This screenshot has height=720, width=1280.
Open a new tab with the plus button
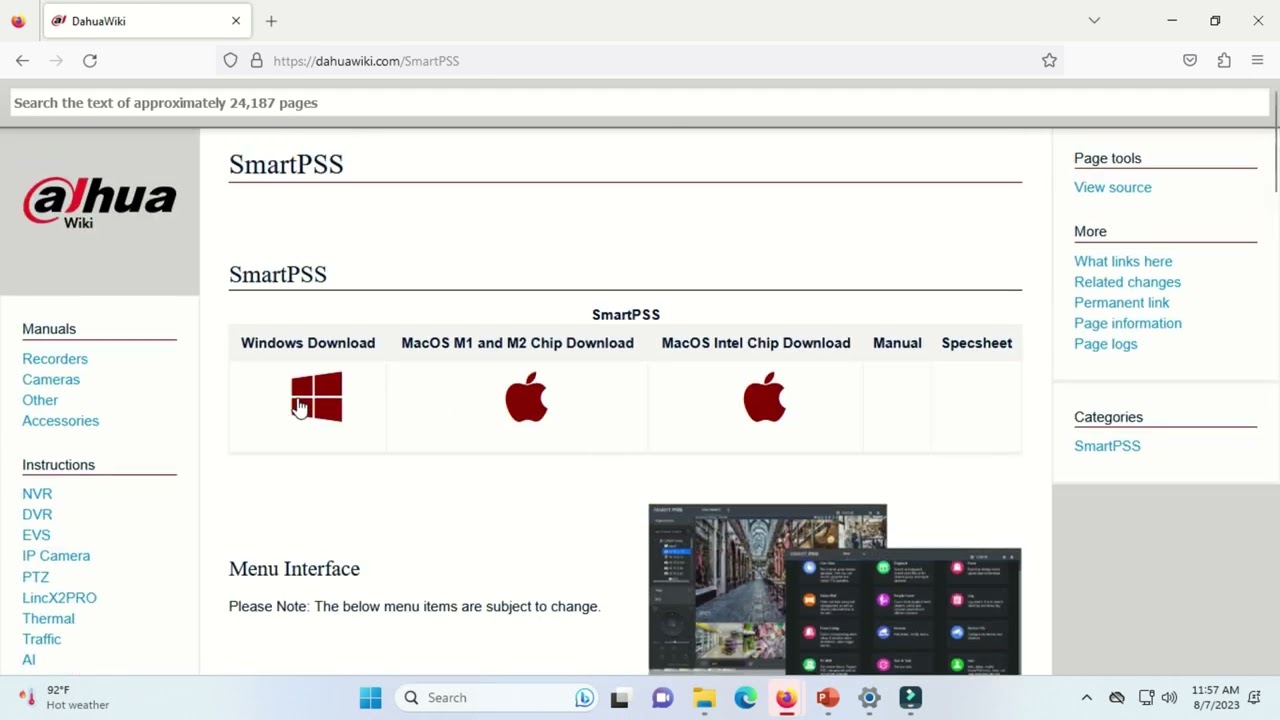coord(271,21)
